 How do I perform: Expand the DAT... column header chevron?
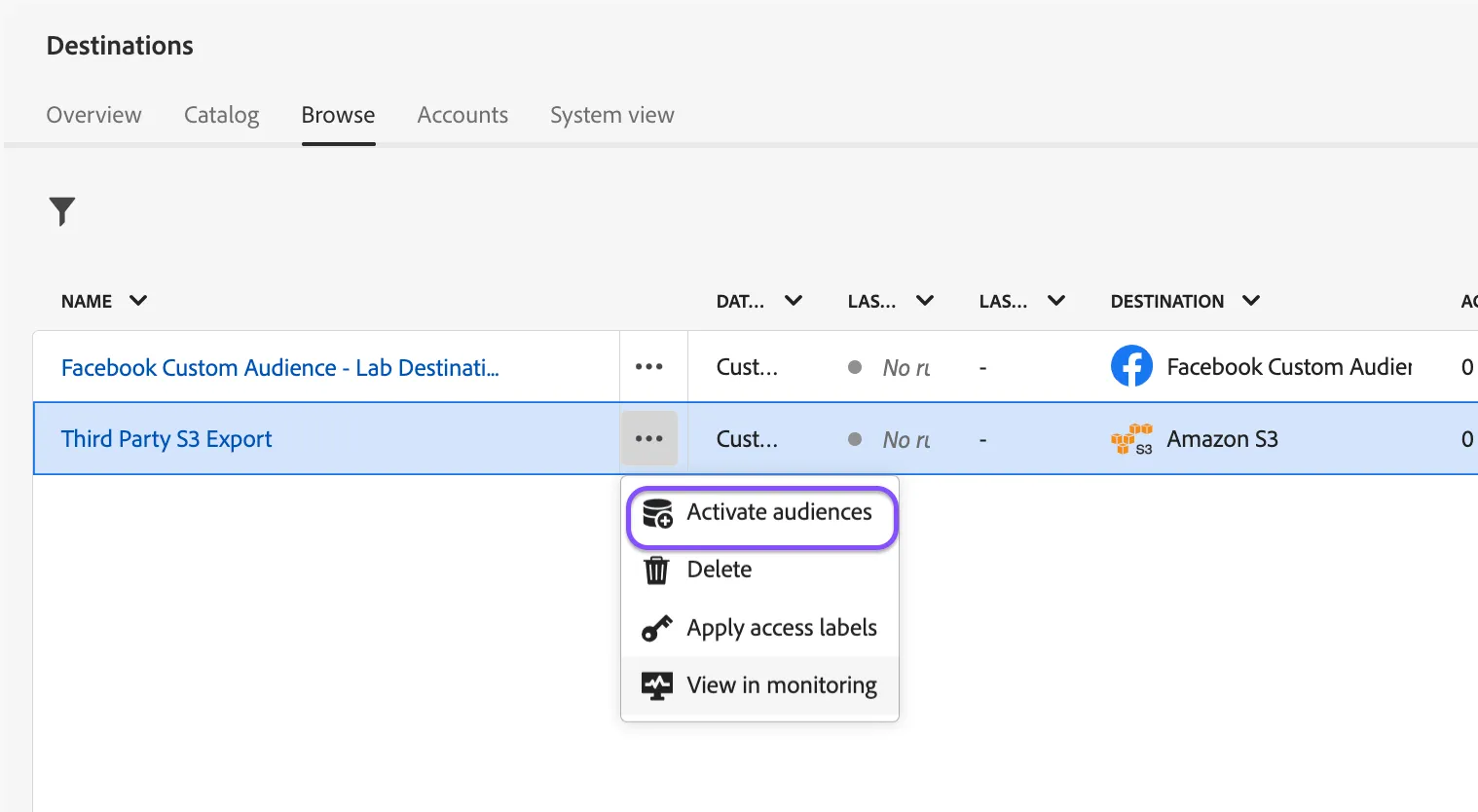[x=794, y=301]
